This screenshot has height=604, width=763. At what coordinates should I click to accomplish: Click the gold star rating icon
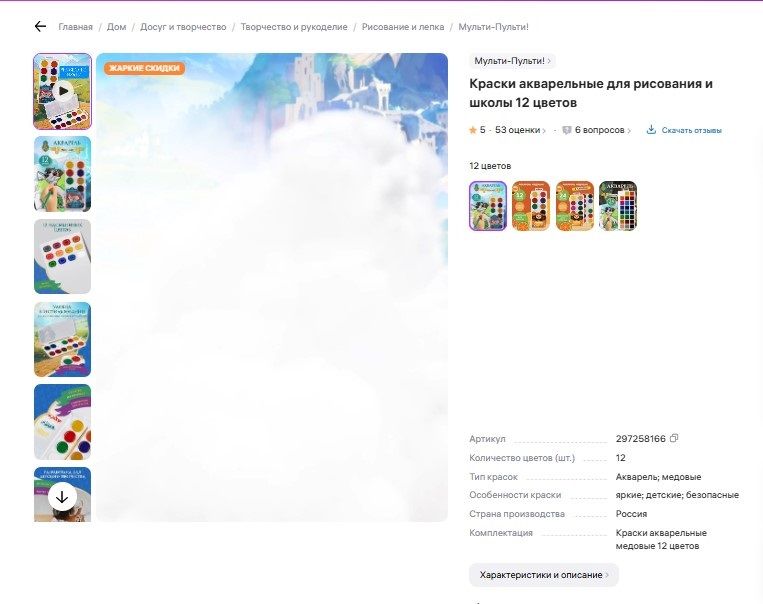(473, 130)
